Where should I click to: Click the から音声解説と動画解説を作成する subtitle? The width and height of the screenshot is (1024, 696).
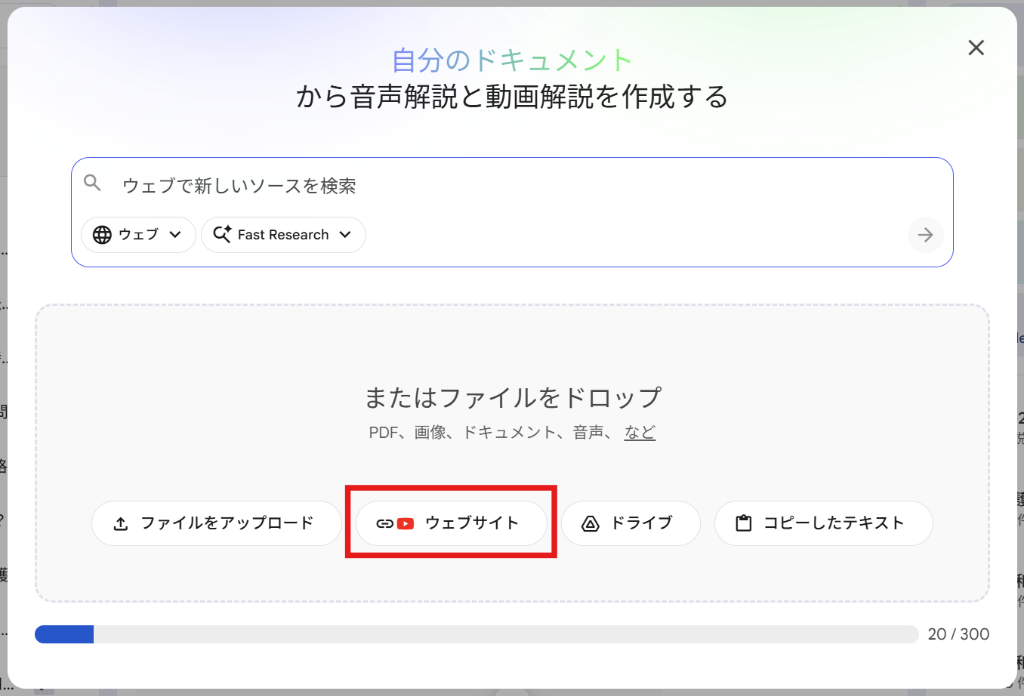tap(512, 97)
